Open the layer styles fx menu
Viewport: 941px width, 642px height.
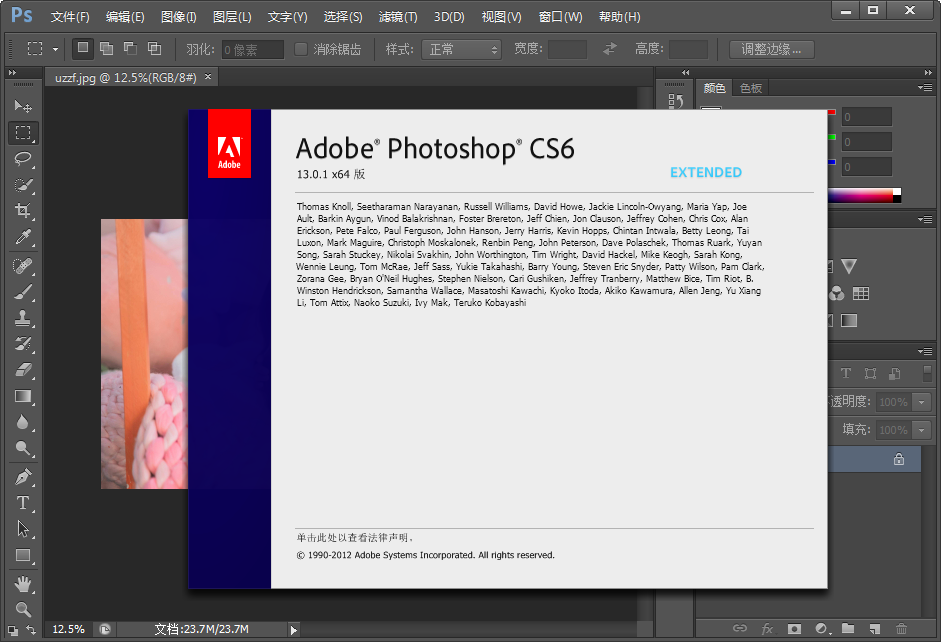click(766, 629)
